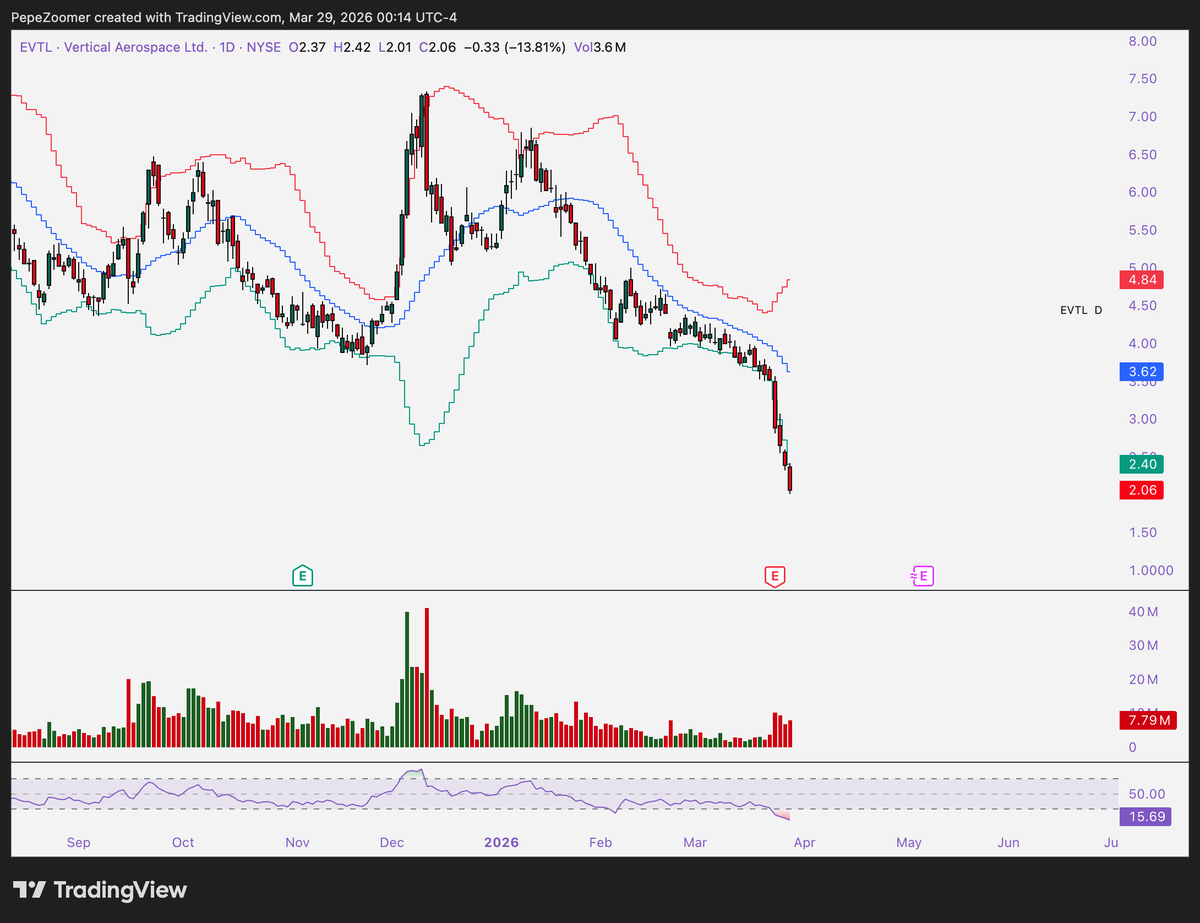The image size is (1200, 923).
Task: Click the 7.79 M volume label
Action: 1148,719
